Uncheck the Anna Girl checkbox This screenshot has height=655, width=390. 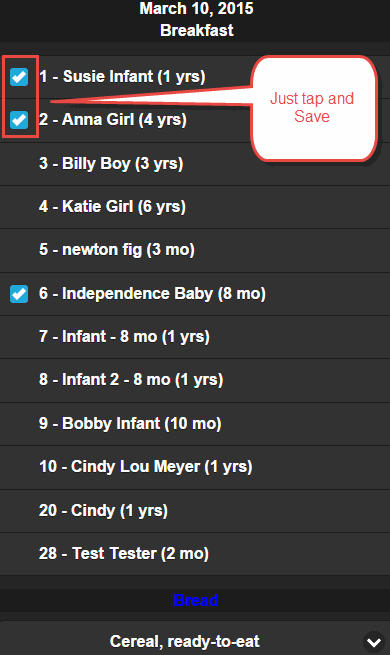(x=19, y=120)
